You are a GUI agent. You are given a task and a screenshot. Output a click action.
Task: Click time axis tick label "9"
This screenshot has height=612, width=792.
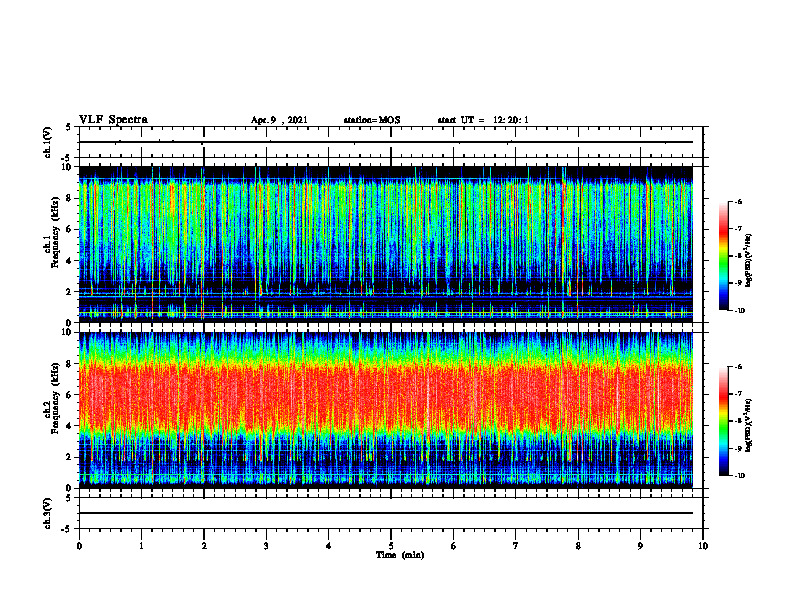coord(640,546)
